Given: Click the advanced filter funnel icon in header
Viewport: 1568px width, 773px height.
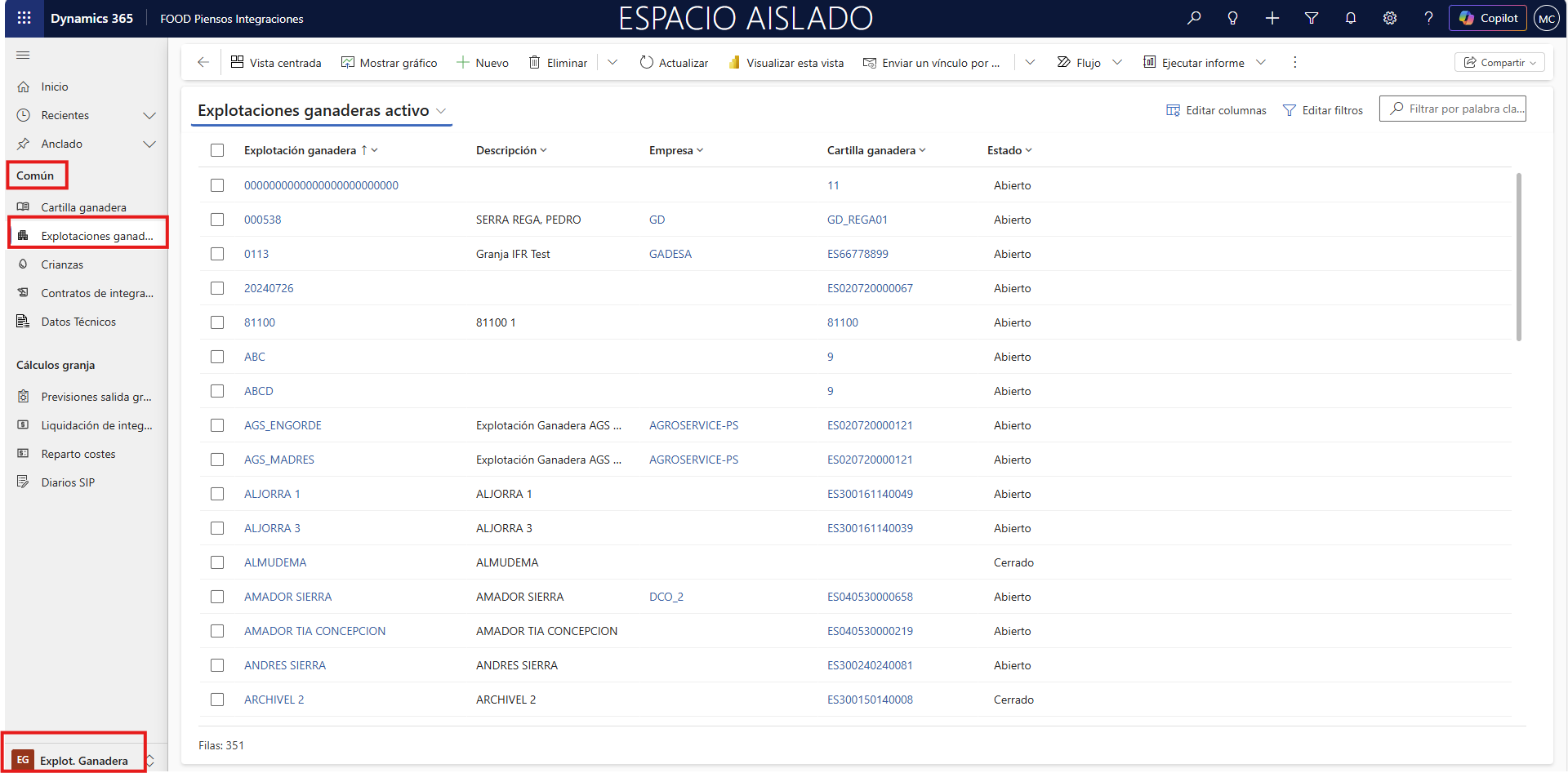Looking at the screenshot, I should tap(1311, 18).
